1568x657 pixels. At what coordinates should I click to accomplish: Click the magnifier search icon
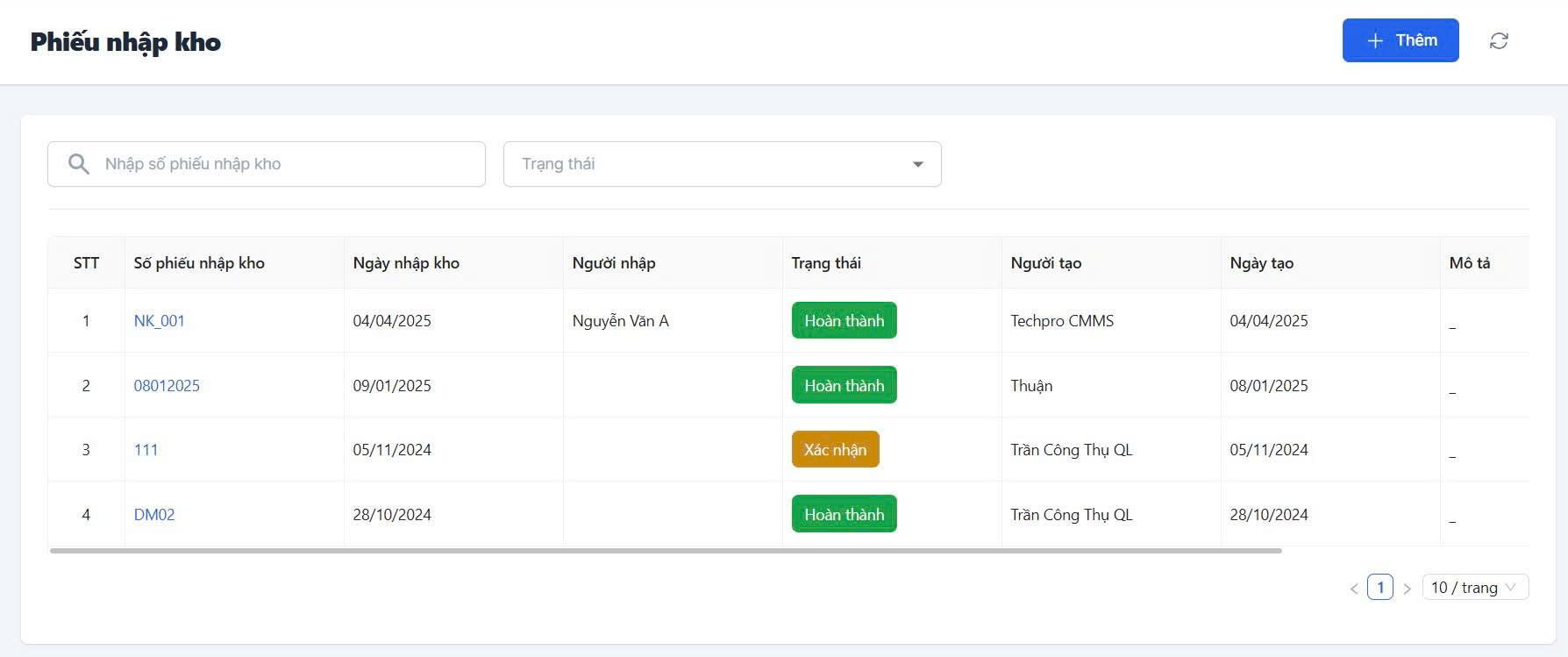click(x=79, y=164)
